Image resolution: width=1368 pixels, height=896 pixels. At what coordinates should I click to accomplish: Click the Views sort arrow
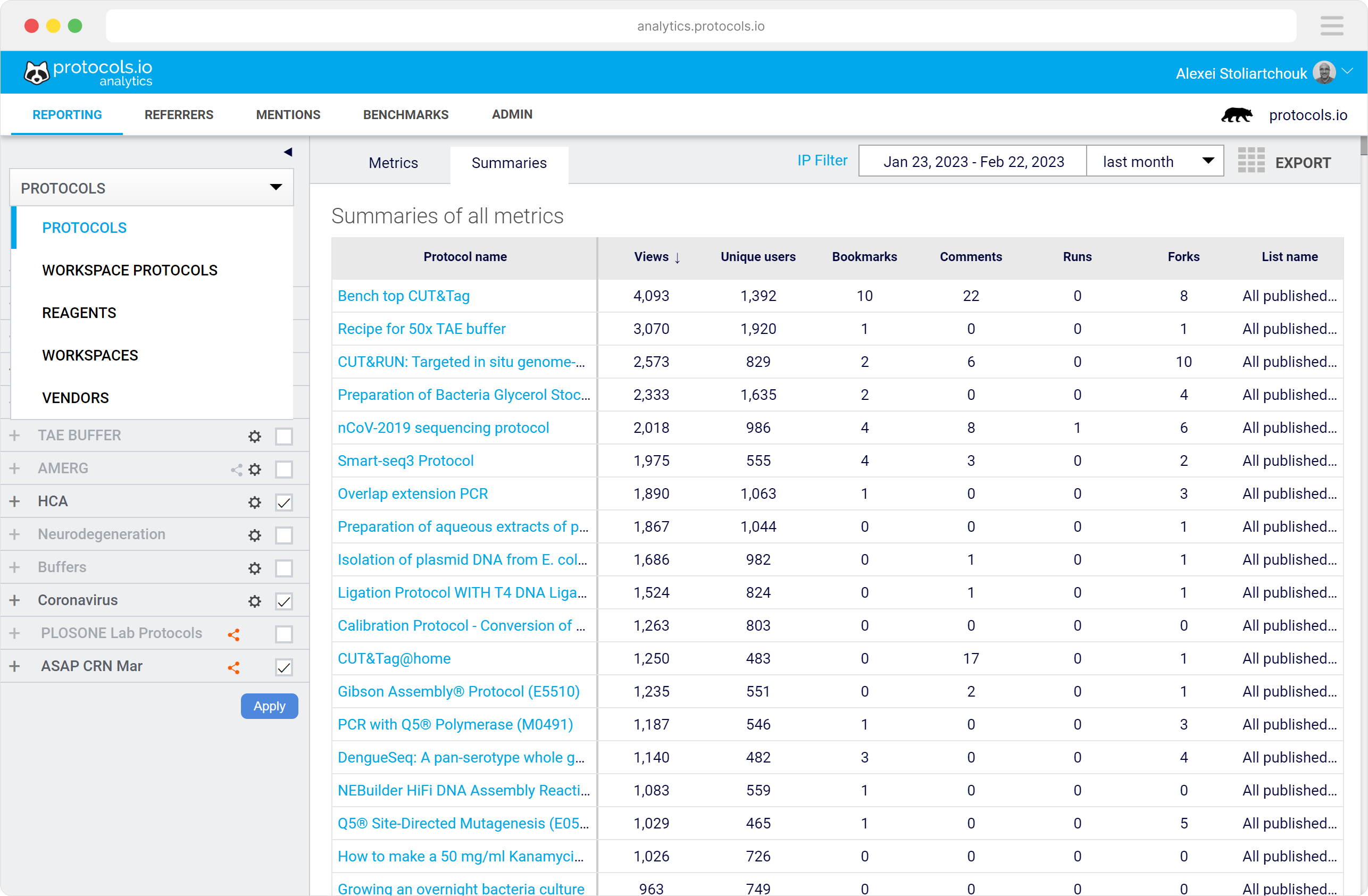tap(677, 257)
